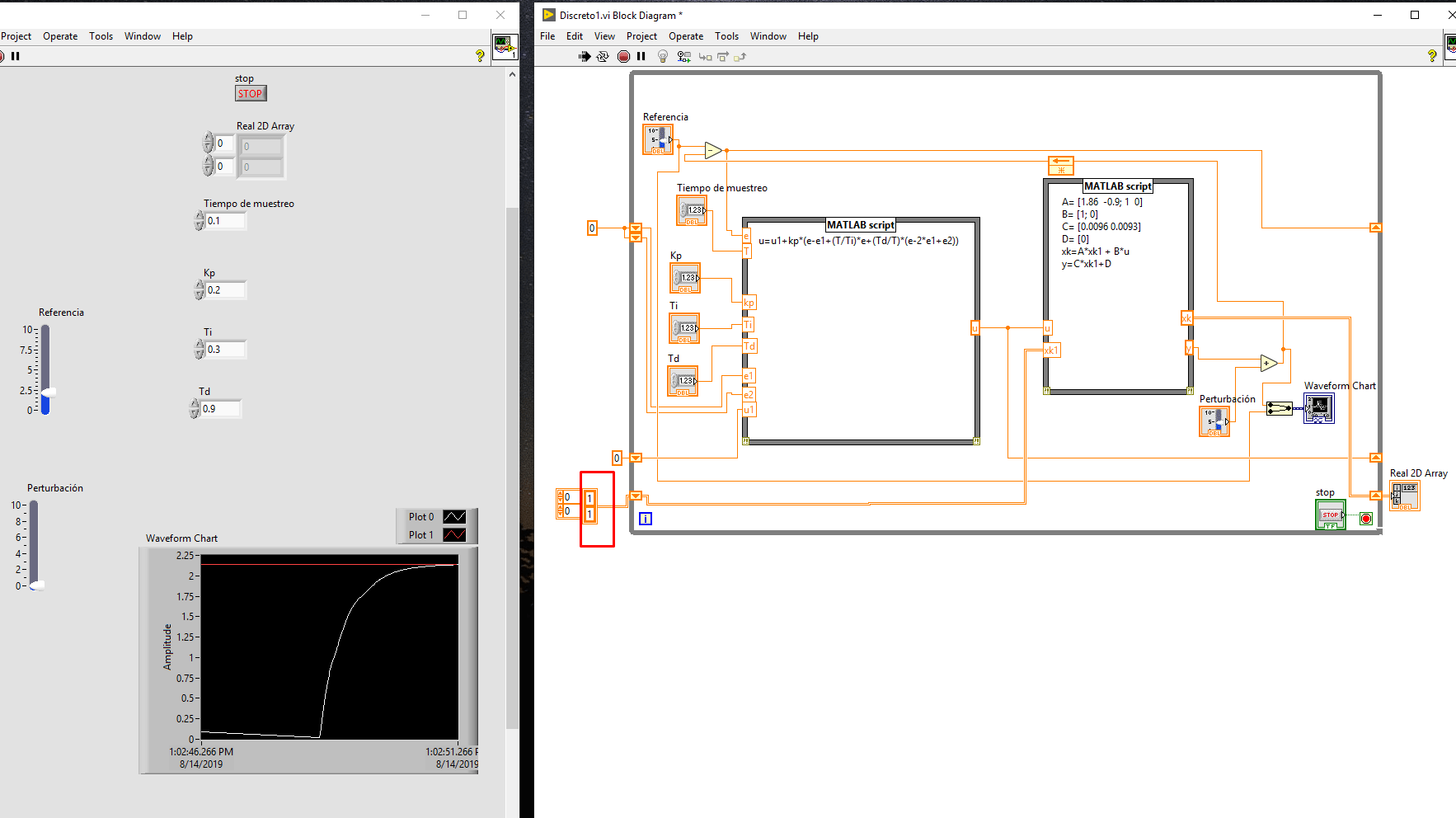
Task: Pause VI execution
Action: (x=641, y=56)
